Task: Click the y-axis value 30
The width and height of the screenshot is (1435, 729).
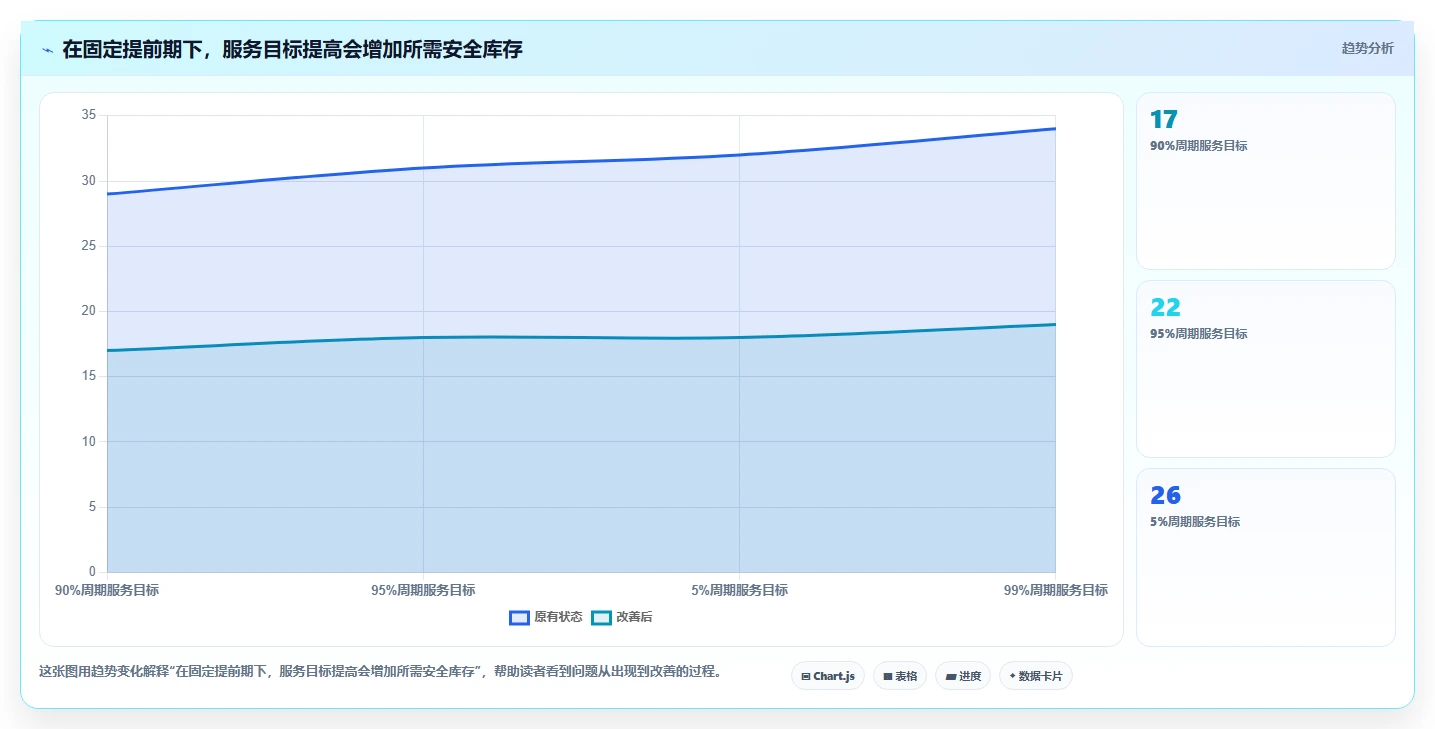Action: tap(88, 181)
